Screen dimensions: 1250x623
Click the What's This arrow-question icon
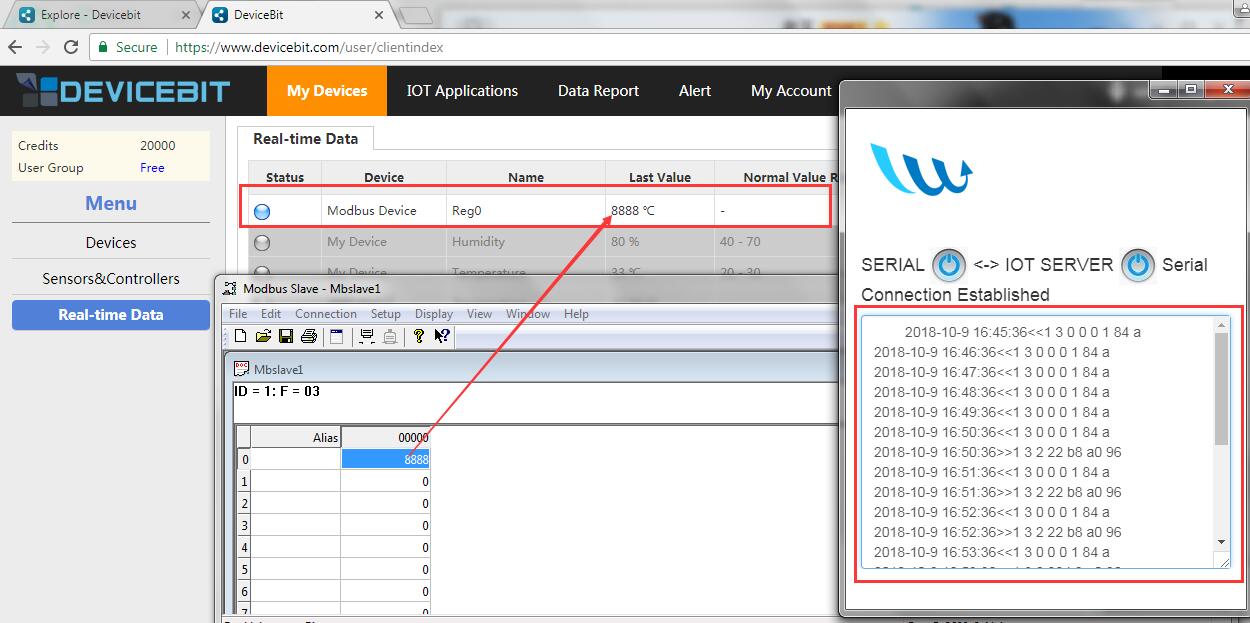pyautogui.click(x=441, y=336)
